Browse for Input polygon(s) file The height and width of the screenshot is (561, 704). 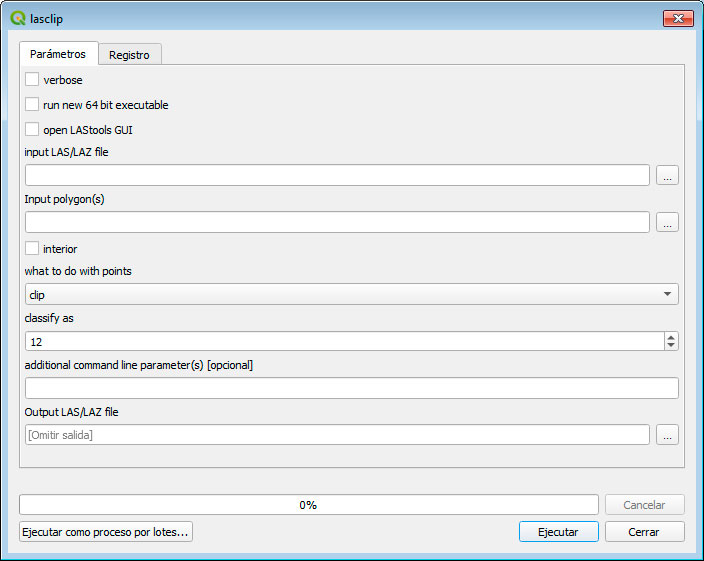[x=667, y=222]
